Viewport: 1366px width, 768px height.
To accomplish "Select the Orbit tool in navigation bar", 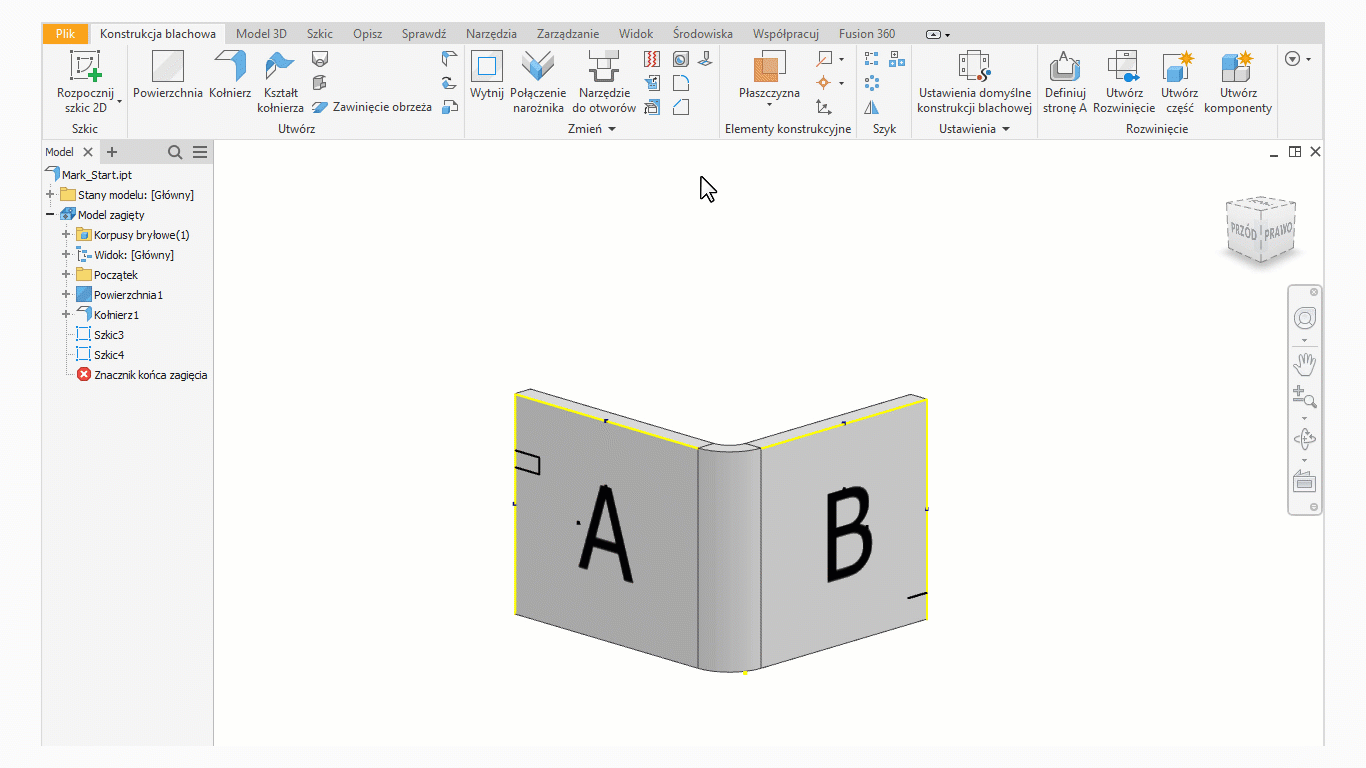I will (1305, 439).
